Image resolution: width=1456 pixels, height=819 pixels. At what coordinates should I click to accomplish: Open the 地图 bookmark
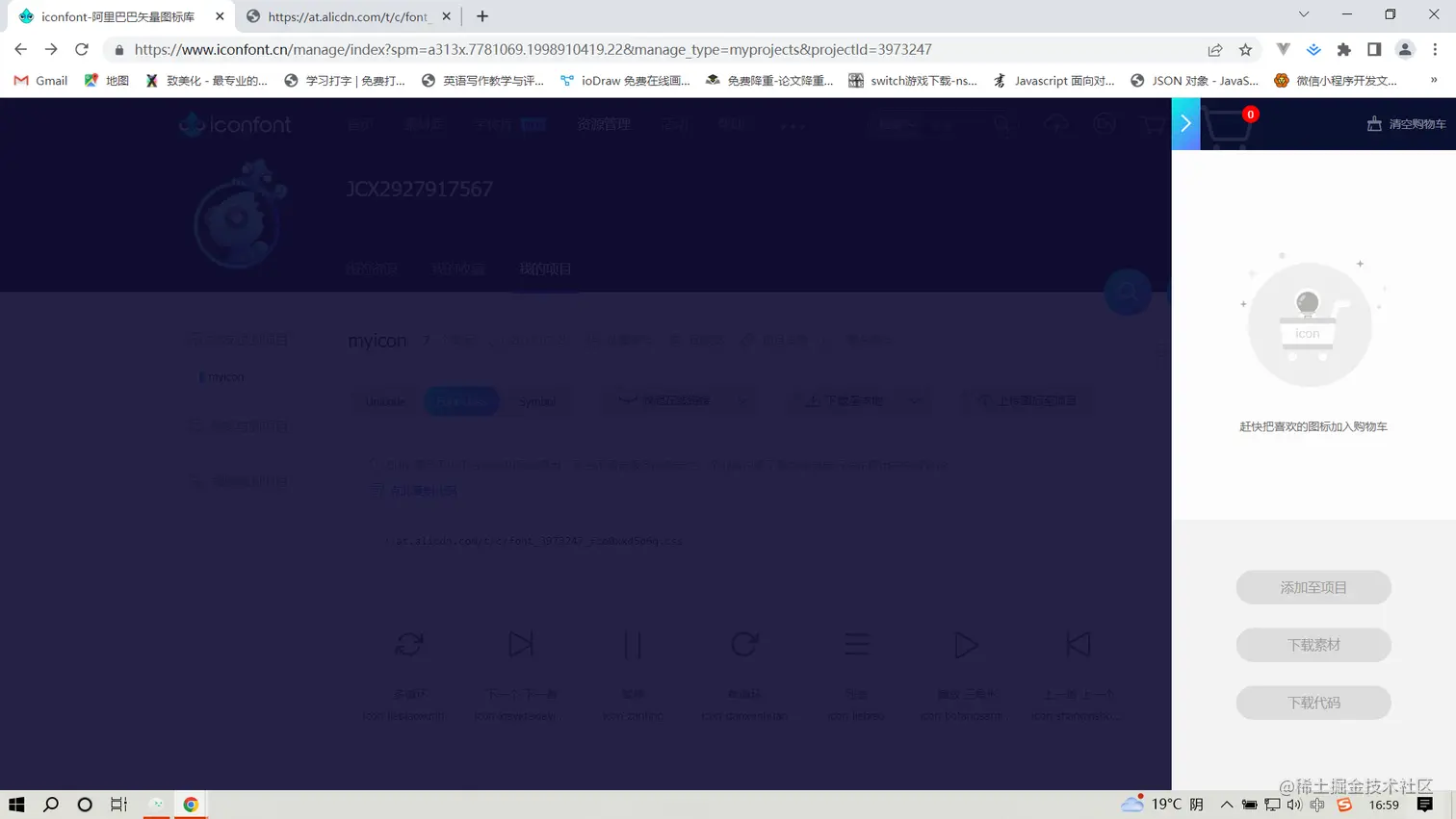click(x=106, y=81)
